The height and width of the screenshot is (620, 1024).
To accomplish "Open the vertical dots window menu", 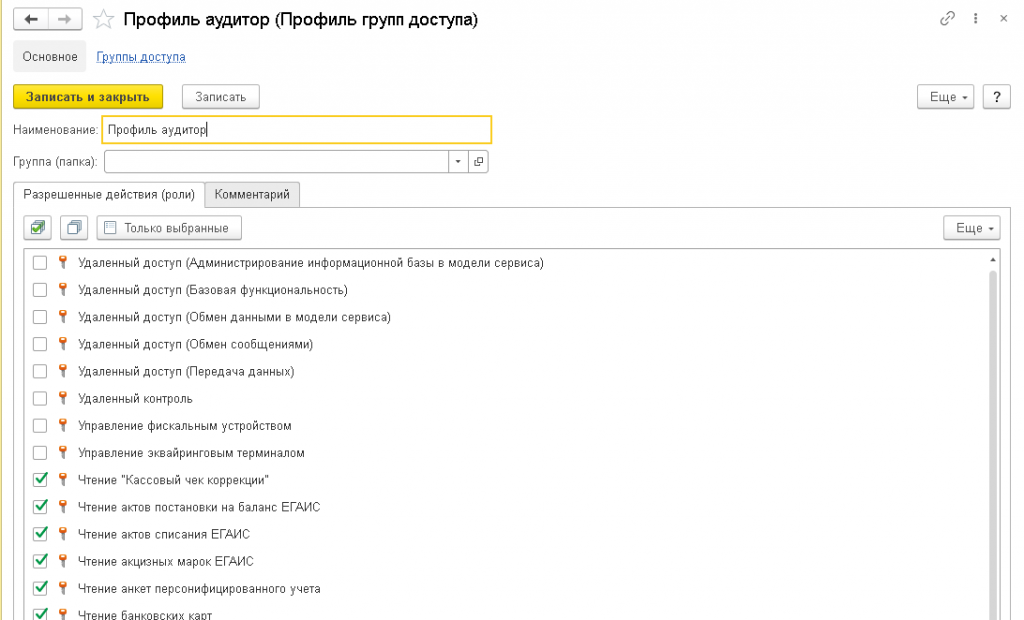I will point(972,19).
